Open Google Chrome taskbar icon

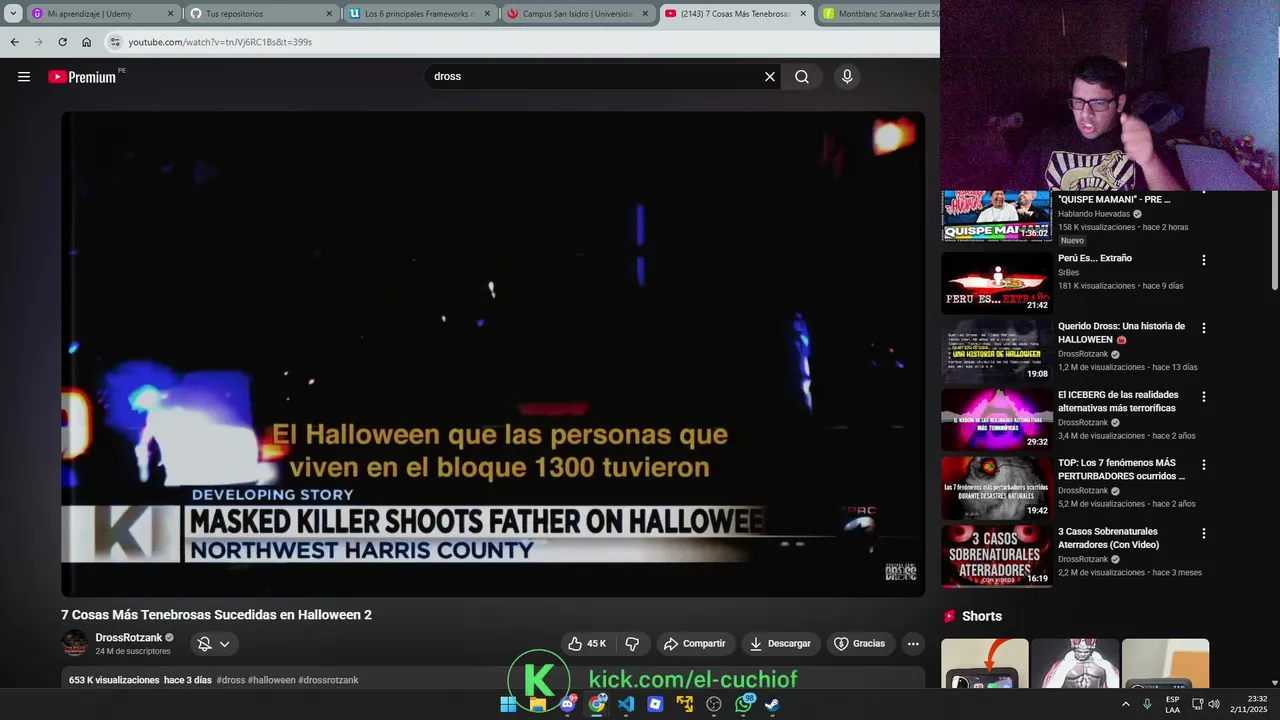tap(597, 704)
